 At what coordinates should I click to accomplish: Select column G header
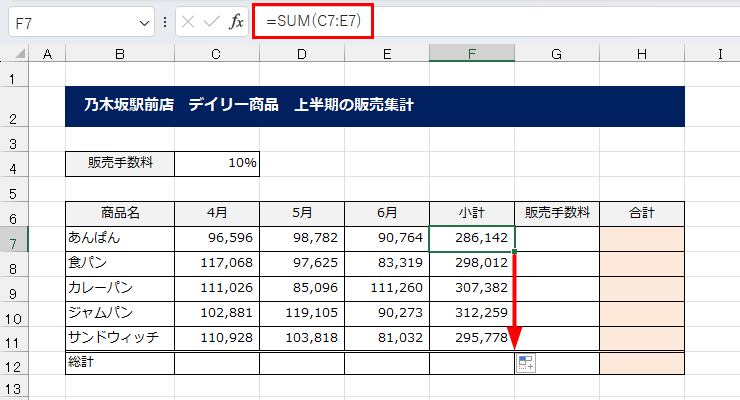557,54
